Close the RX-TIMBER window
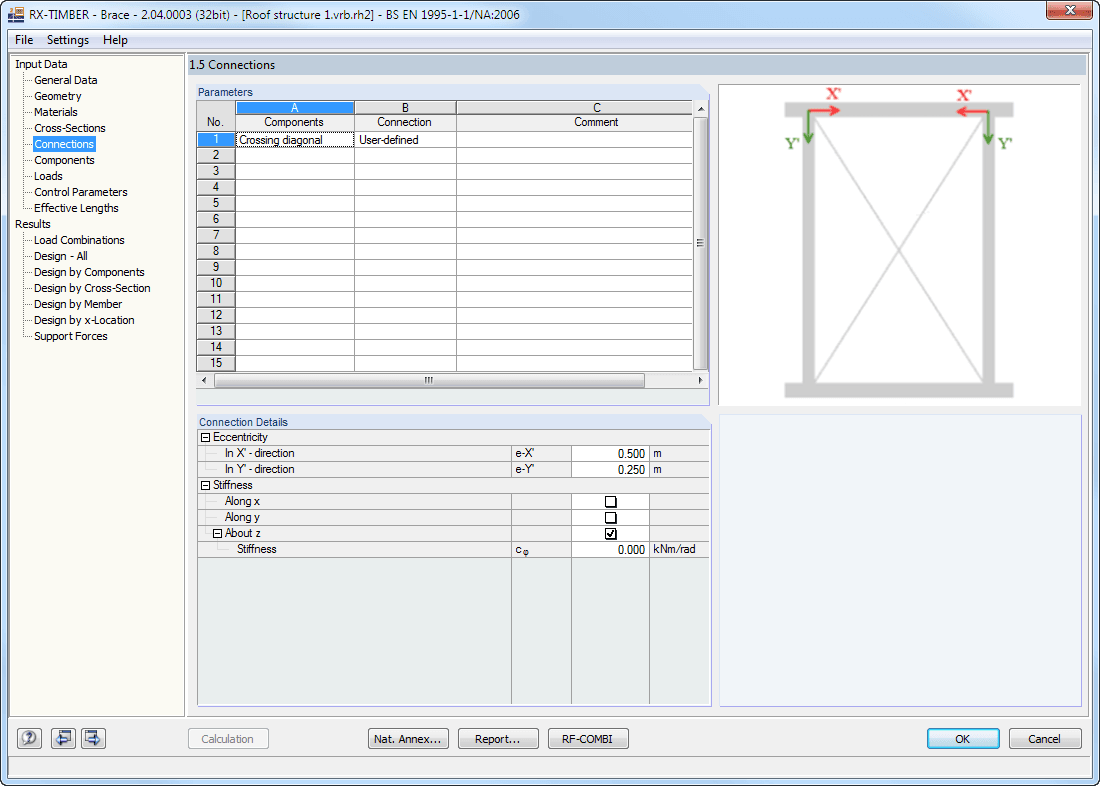Image resolution: width=1100 pixels, height=786 pixels. click(1070, 10)
